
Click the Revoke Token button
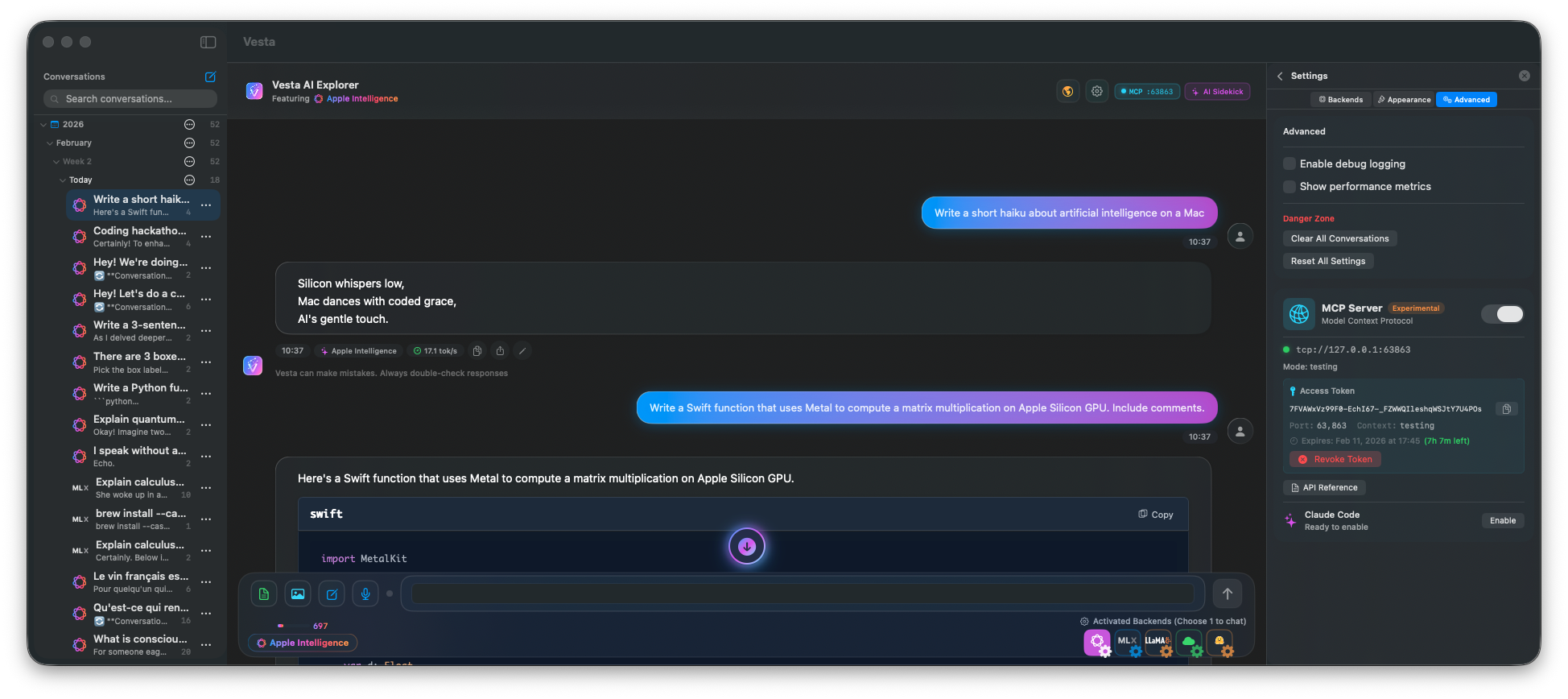point(1335,460)
